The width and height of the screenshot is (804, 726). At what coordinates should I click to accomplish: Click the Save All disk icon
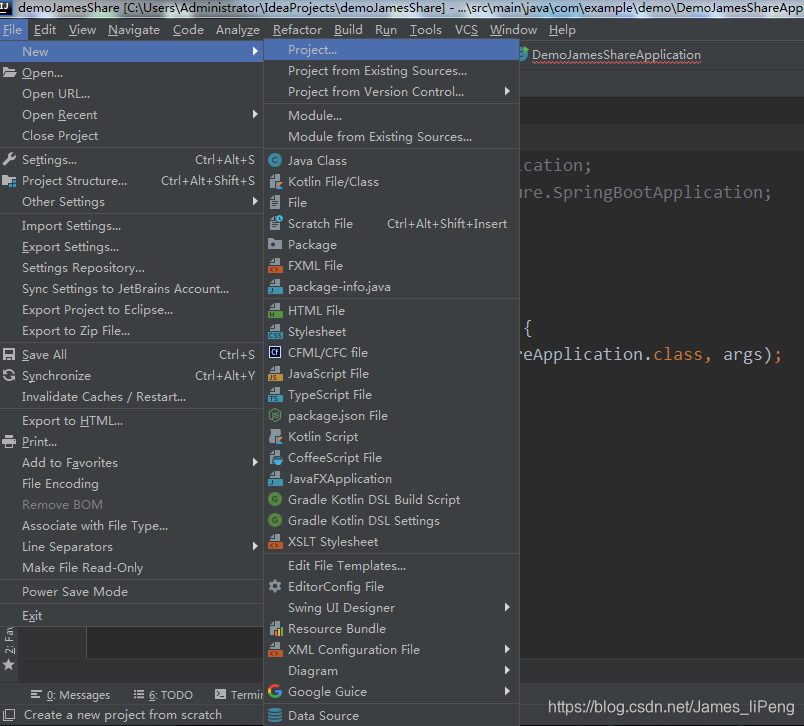(x=9, y=354)
